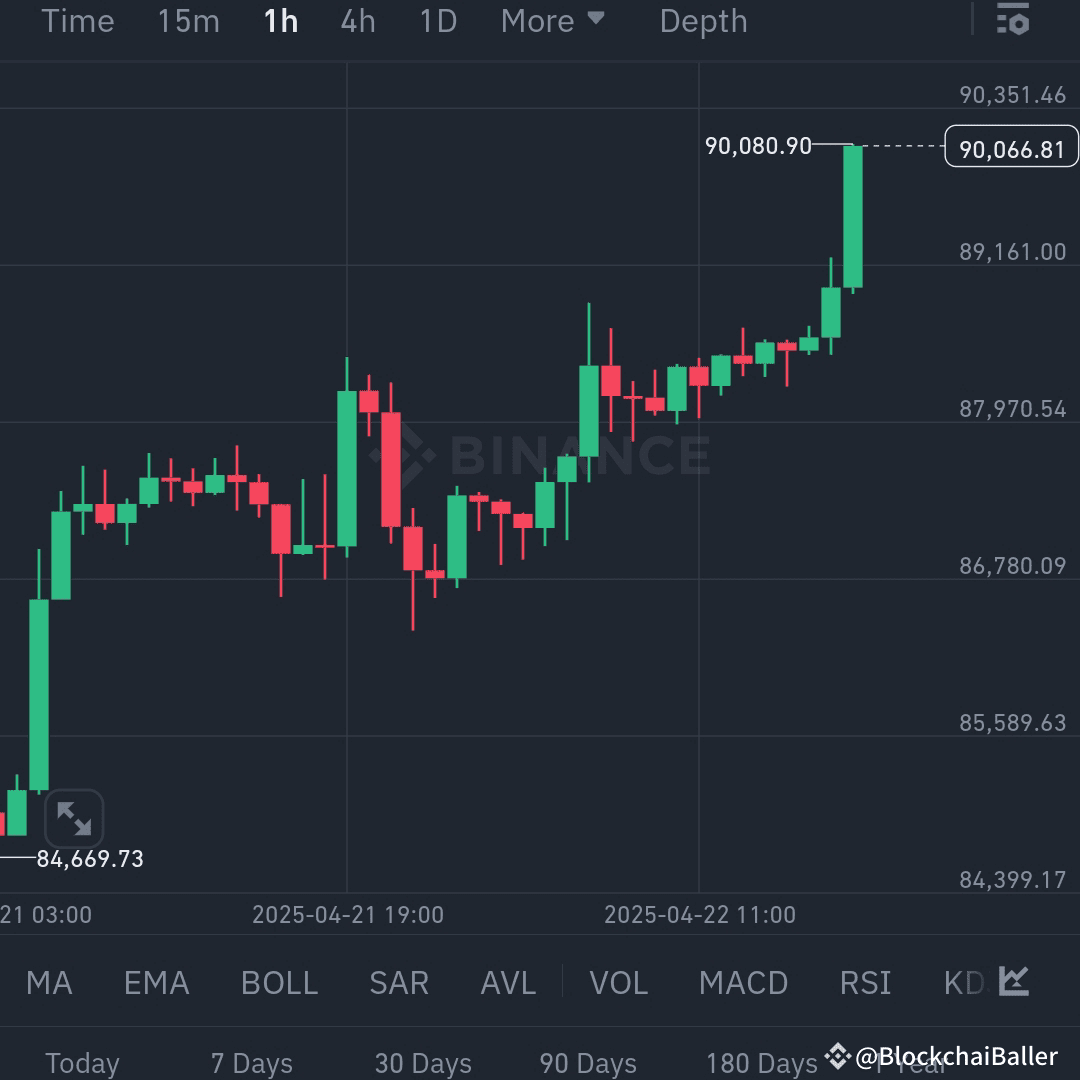Enable the EMA indicator

(156, 983)
